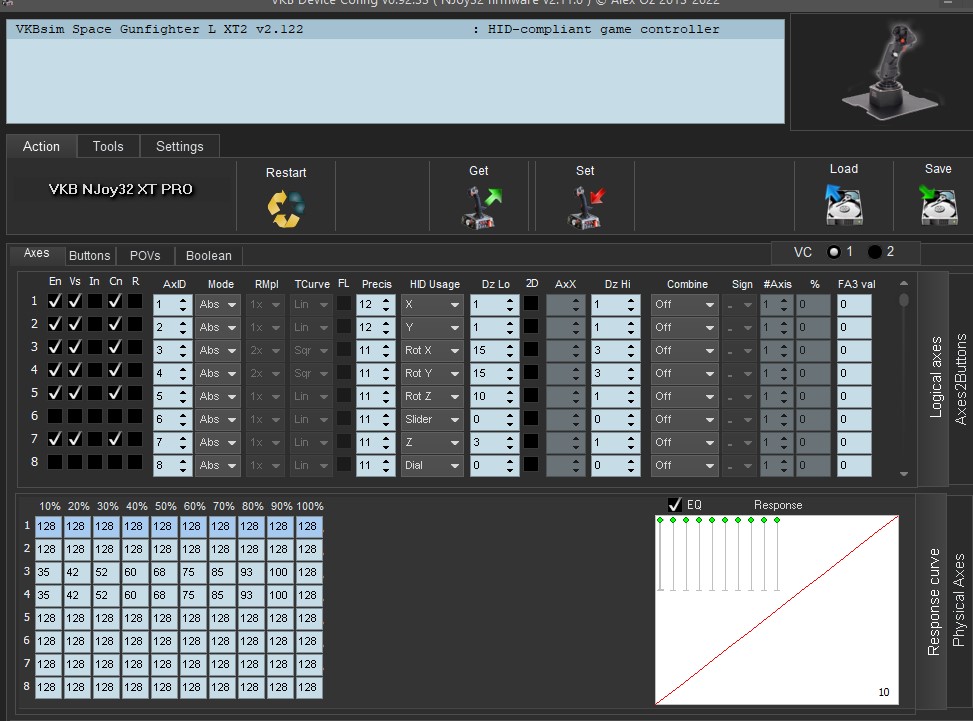The width and height of the screenshot is (973, 721).
Task: Click the Precis stepper for axis 2
Action: coord(386,328)
